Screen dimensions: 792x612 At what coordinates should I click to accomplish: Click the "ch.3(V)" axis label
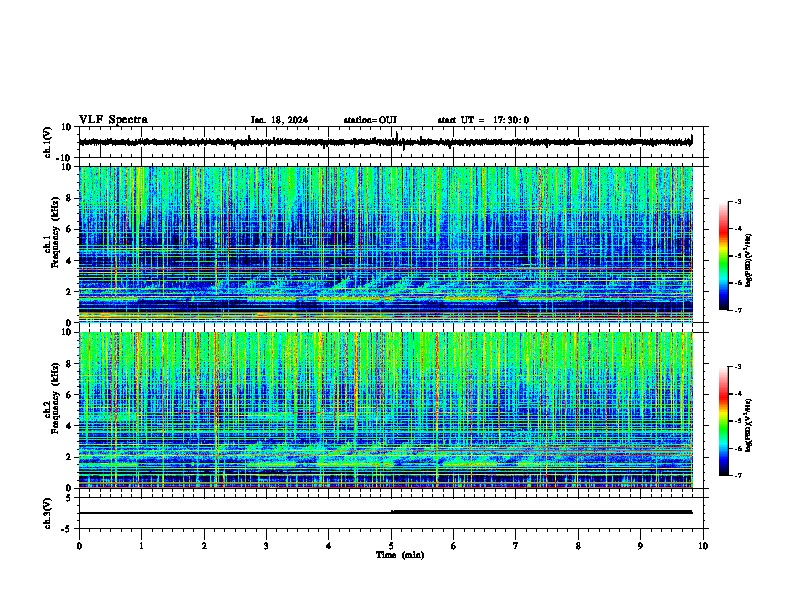48,513
